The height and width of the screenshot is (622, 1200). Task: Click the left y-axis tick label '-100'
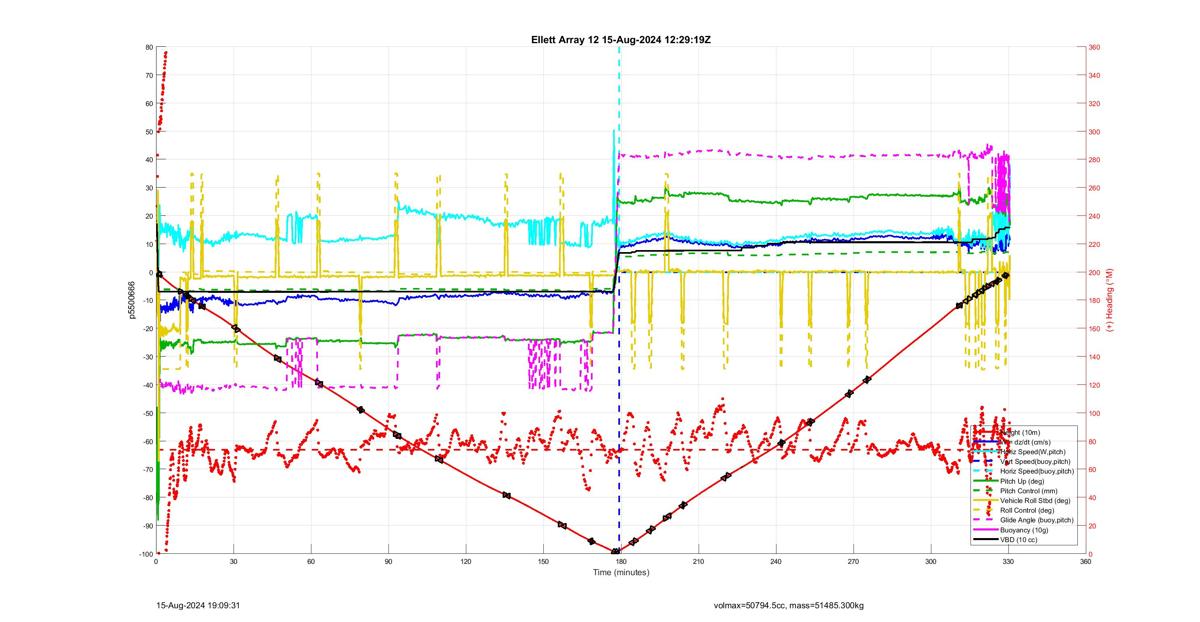[145, 554]
